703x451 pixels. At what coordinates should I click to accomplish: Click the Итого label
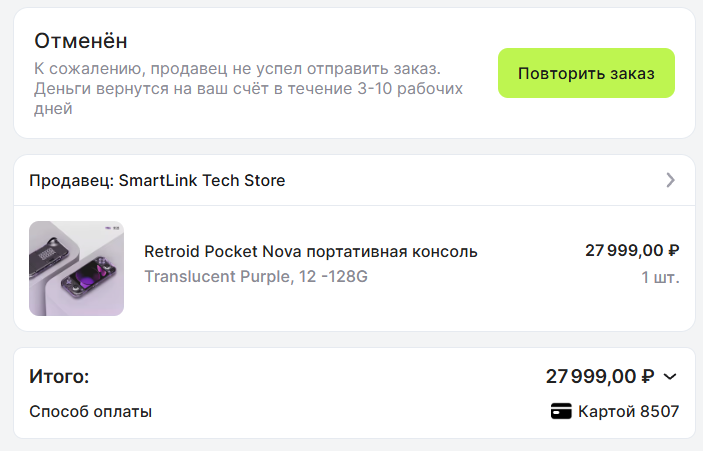[x=59, y=376]
